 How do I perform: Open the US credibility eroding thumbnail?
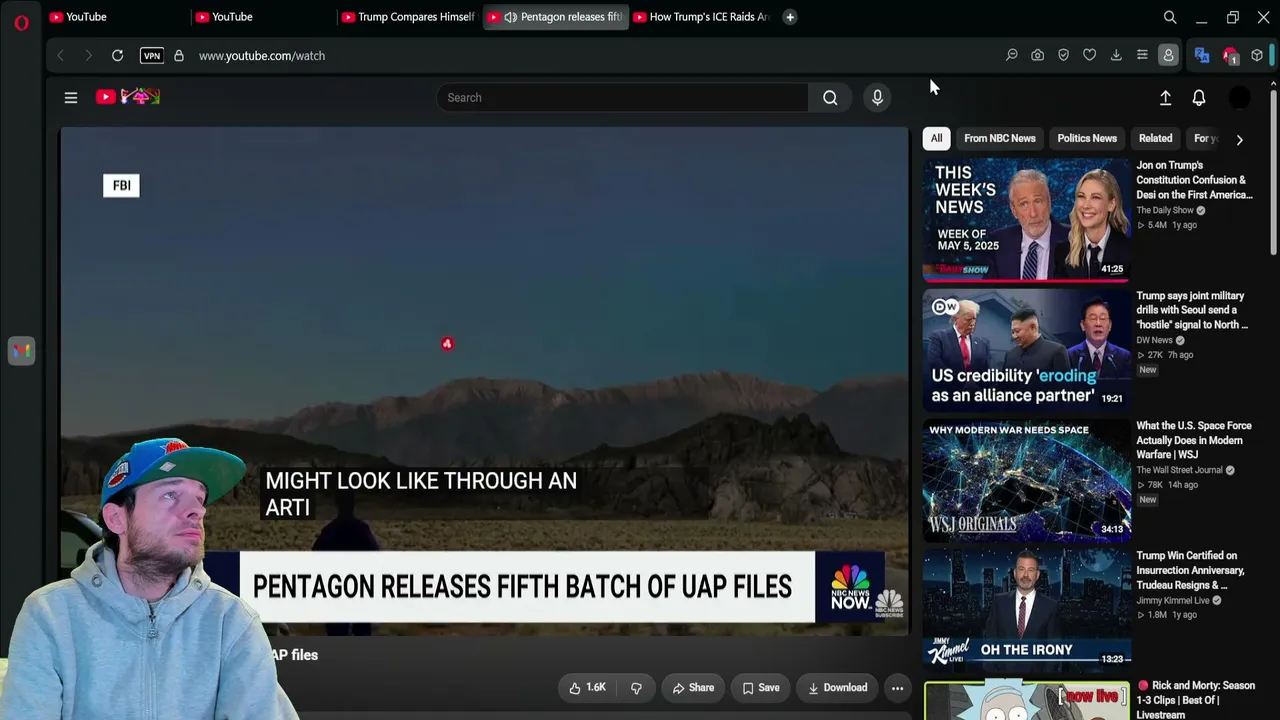click(1026, 349)
